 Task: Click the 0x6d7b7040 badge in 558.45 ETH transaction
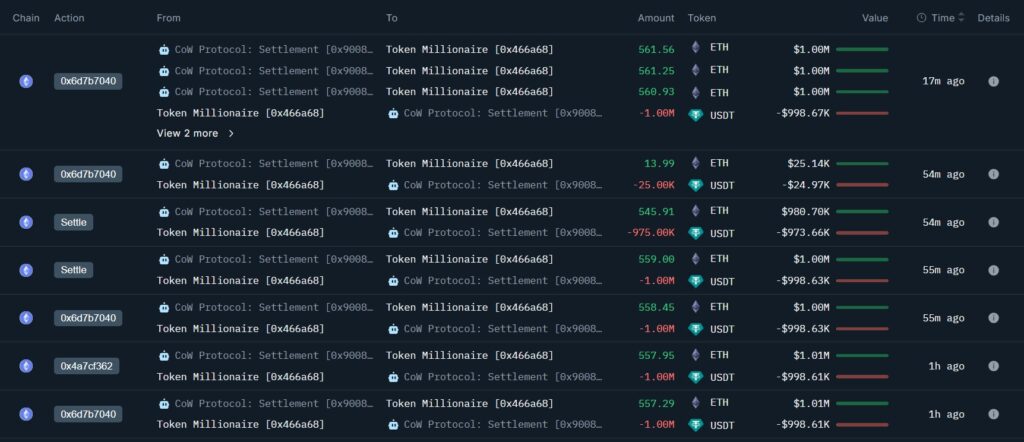(x=88, y=318)
